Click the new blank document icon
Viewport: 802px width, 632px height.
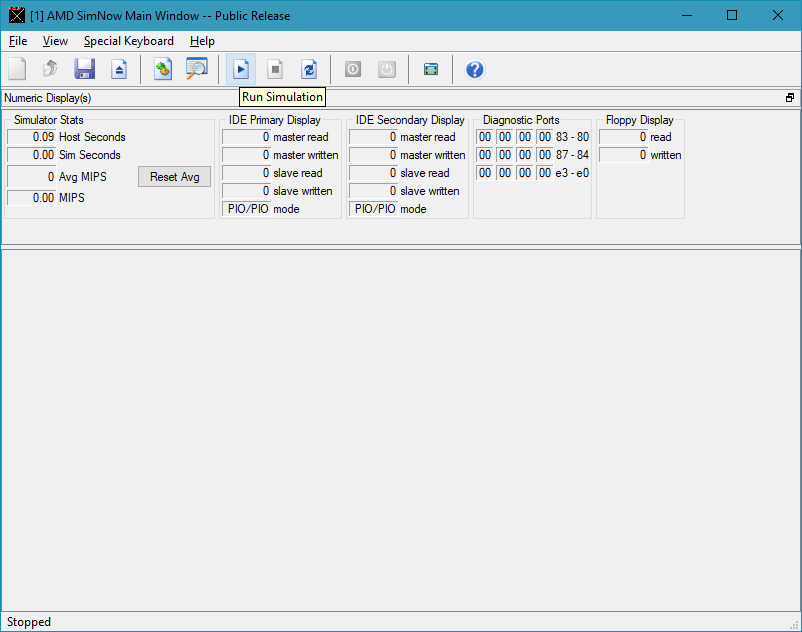pyautogui.click(x=17, y=69)
